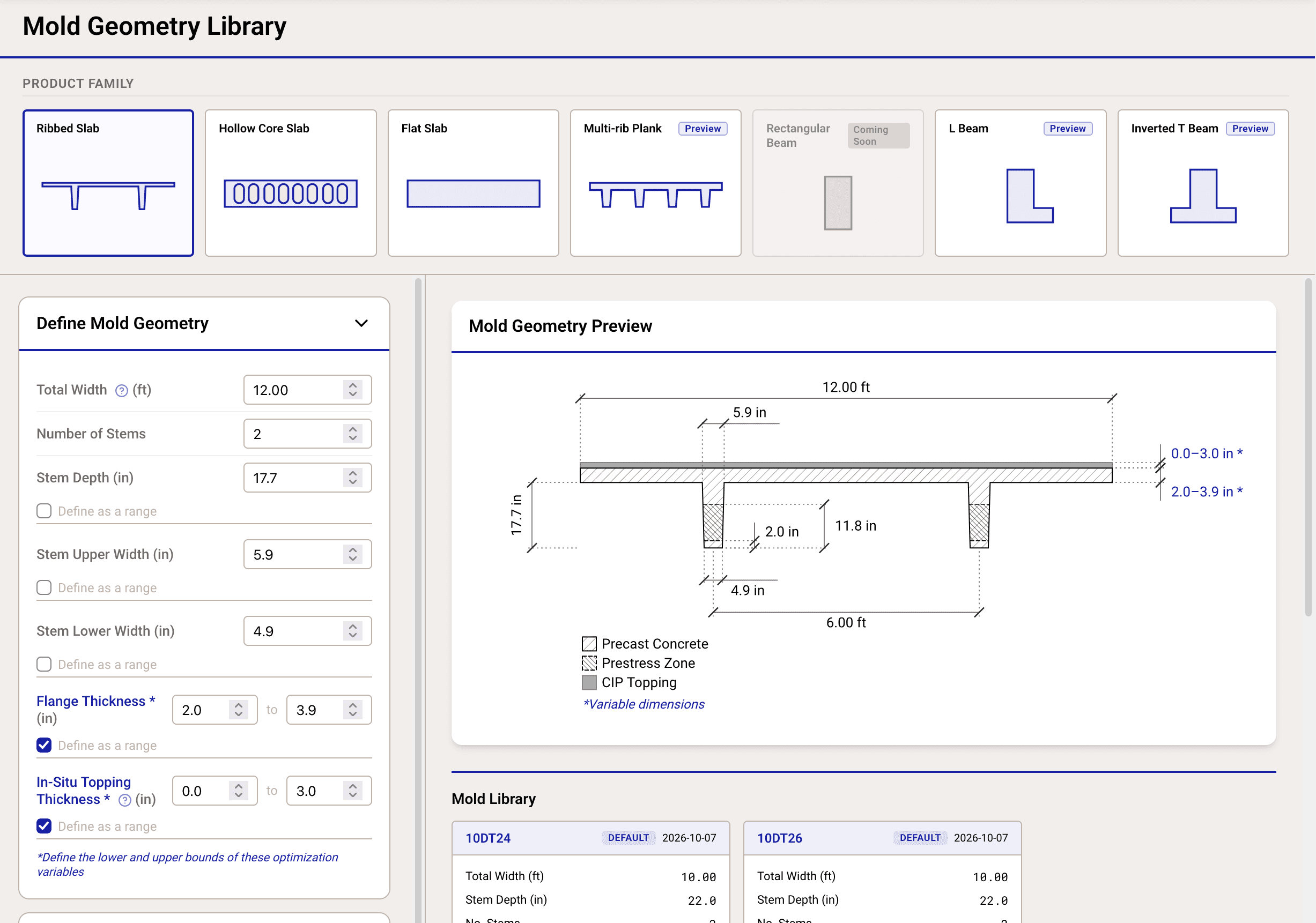Select the Multi-rib Plank shape icon

[656, 195]
